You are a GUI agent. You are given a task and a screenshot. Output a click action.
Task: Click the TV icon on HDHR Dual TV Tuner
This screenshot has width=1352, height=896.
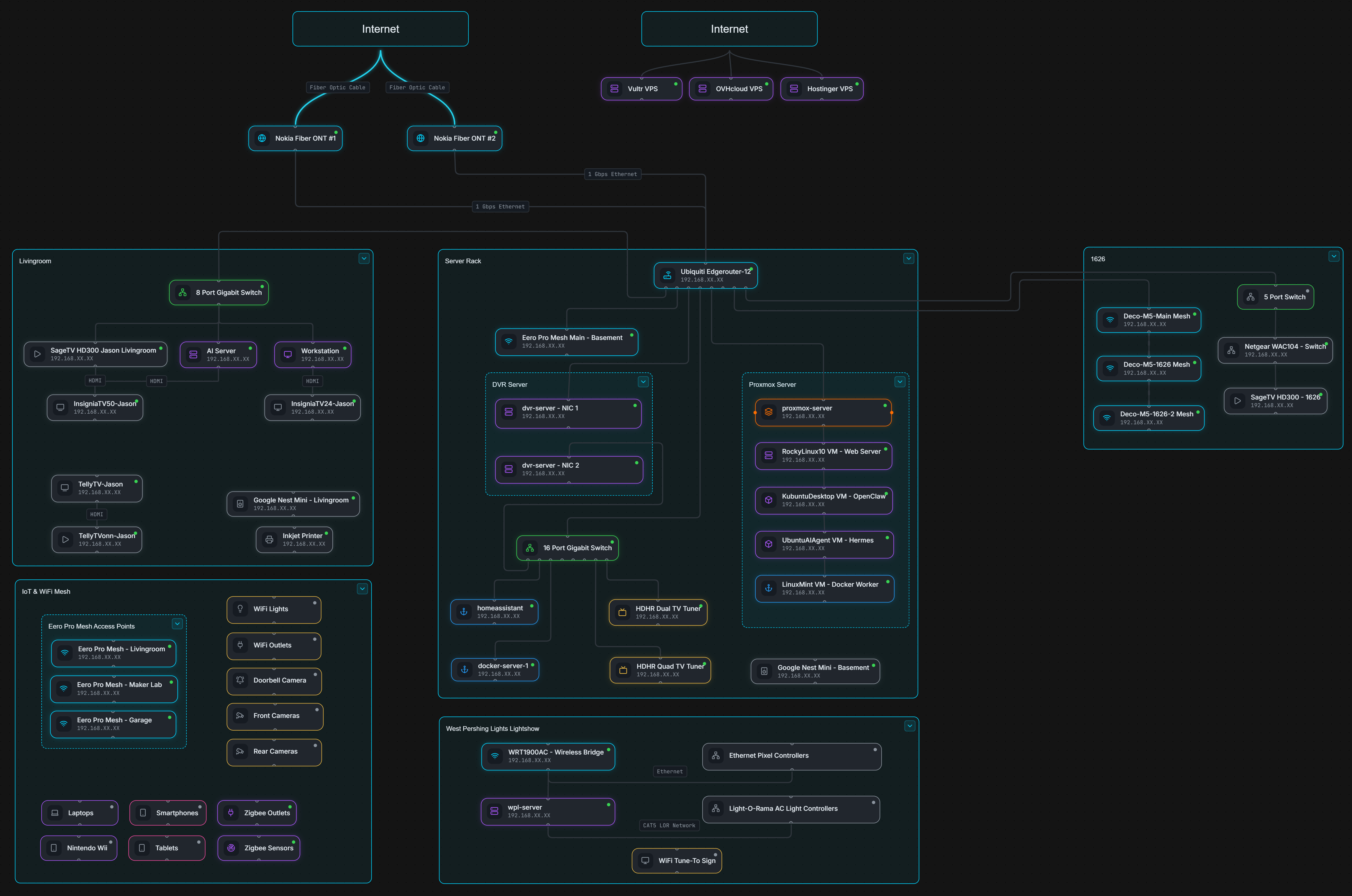click(623, 613)
